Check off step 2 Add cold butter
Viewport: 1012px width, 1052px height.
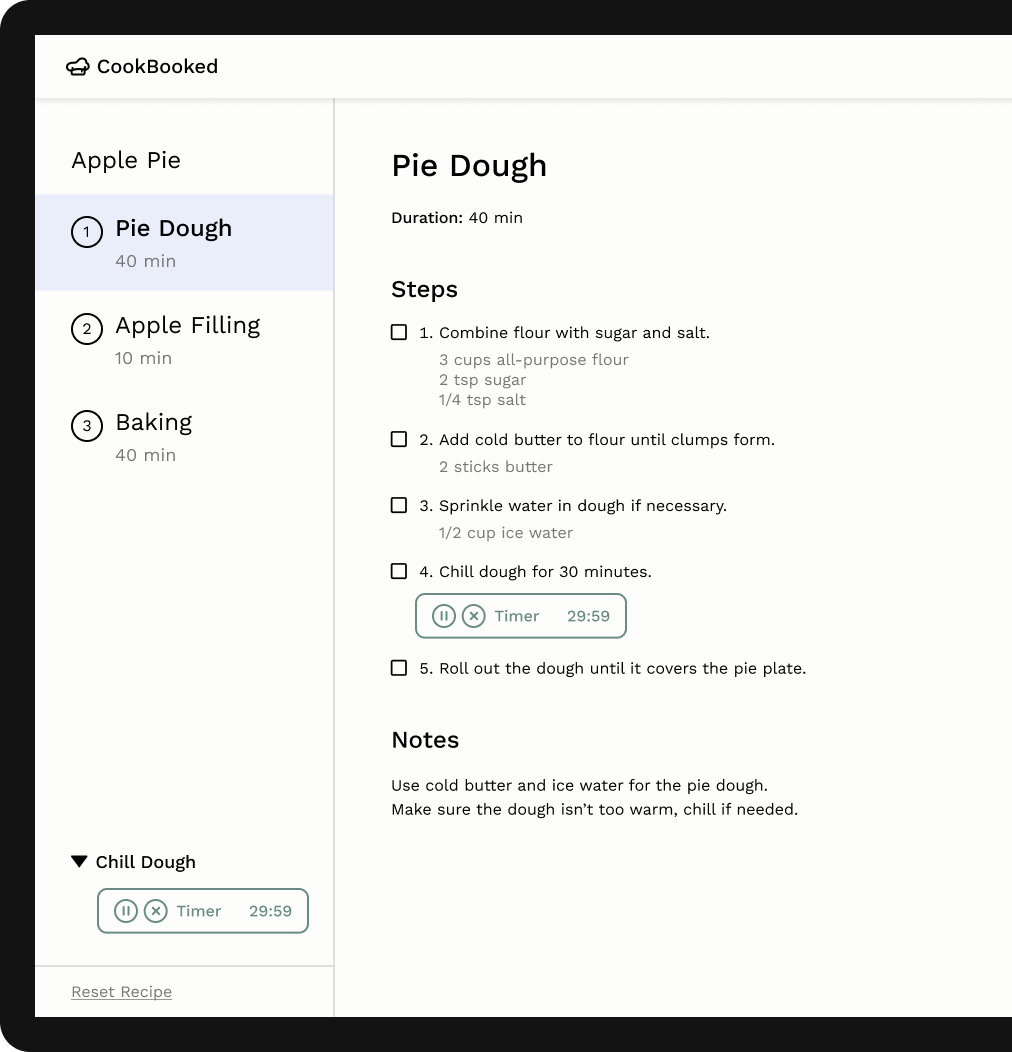[399, 439]
